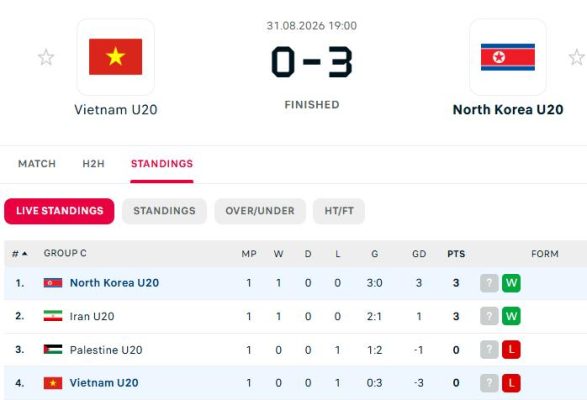Favorite Vietnam U20 with the left star

46,57
